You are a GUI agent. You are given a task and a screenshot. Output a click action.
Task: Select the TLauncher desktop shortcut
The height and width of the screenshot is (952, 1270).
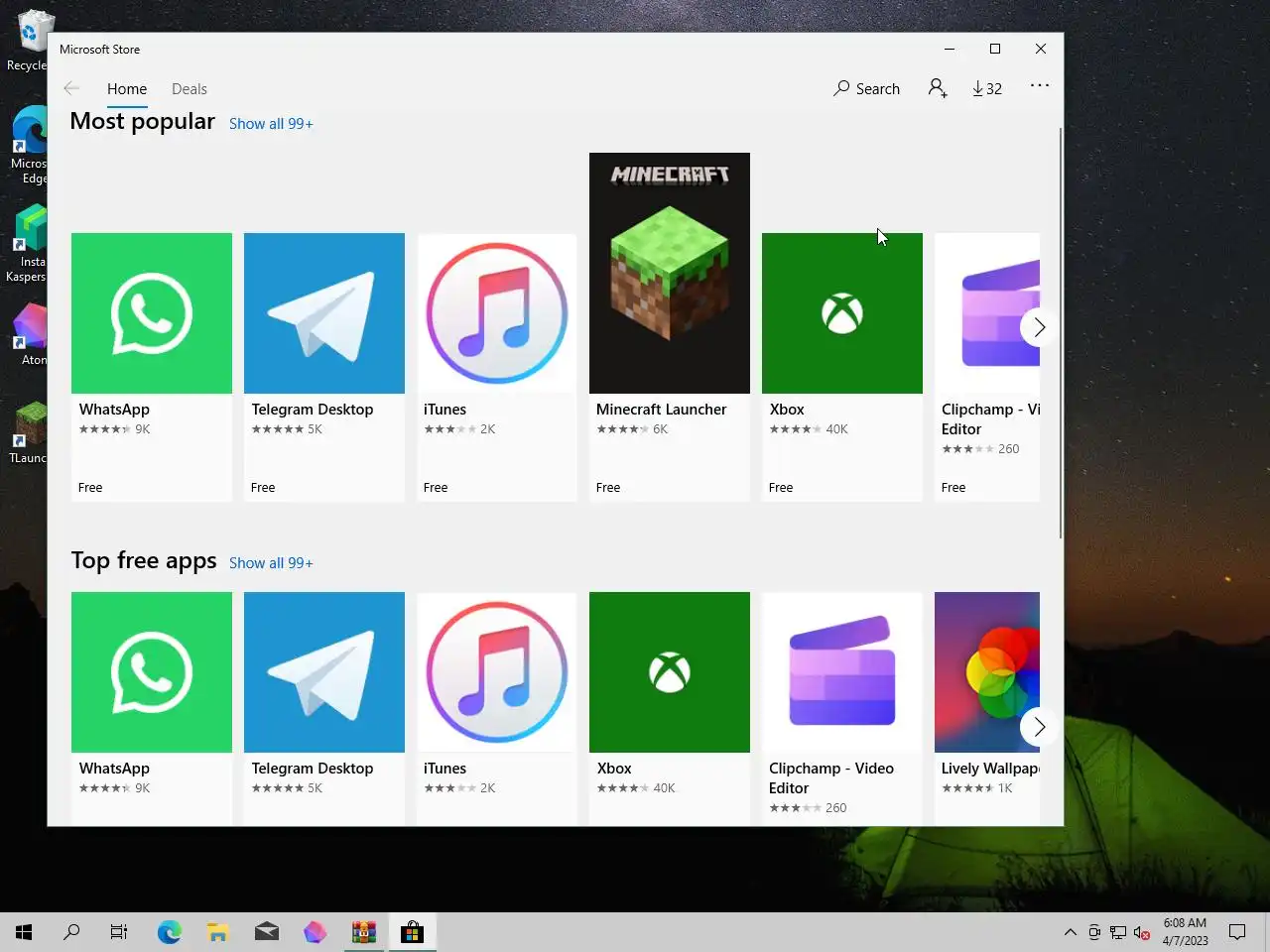click(x=28, y=433)
